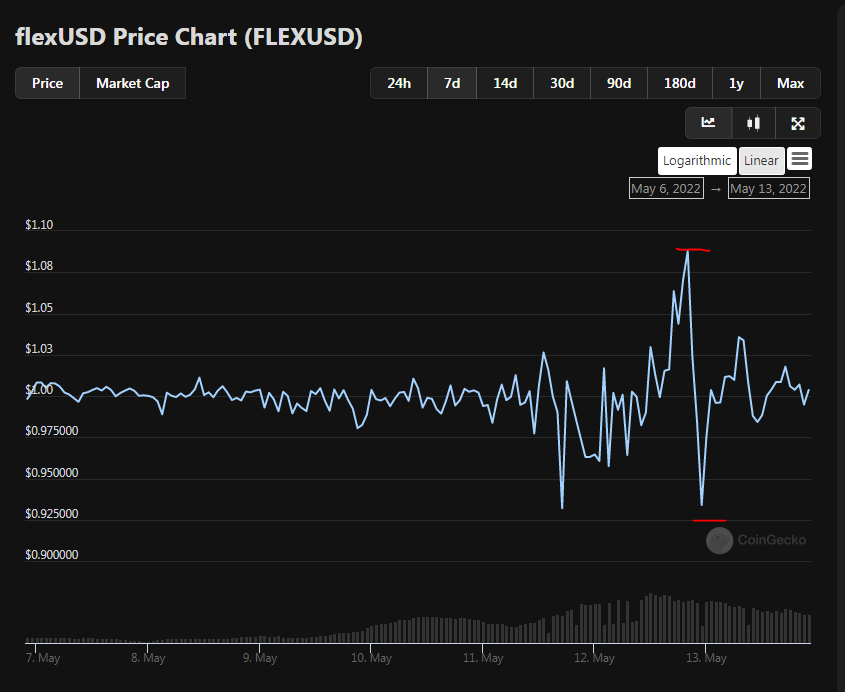Click the 11. May date label
845x692 pixels.
coord(483,658)
